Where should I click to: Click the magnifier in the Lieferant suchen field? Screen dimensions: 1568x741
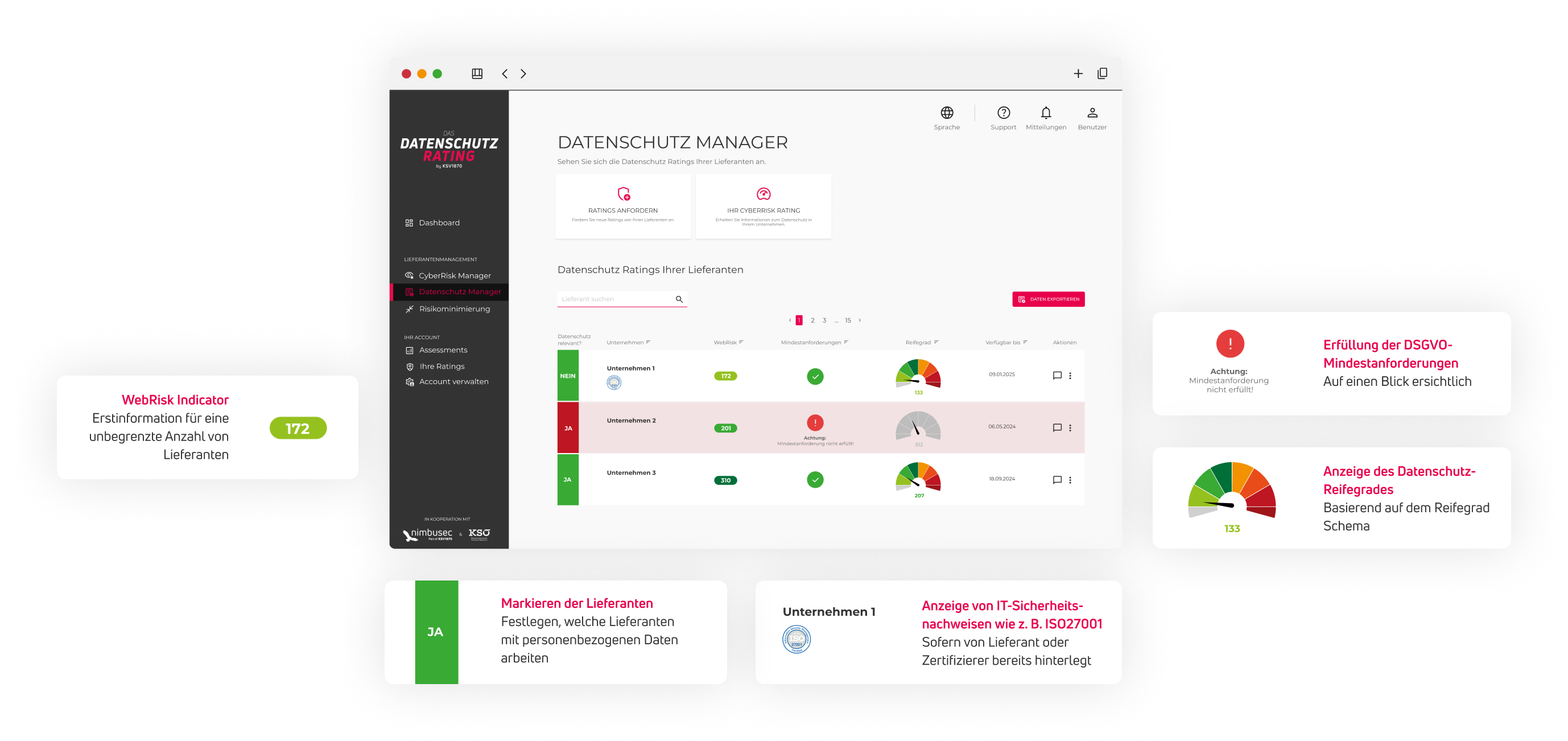(x=679, y=299)
